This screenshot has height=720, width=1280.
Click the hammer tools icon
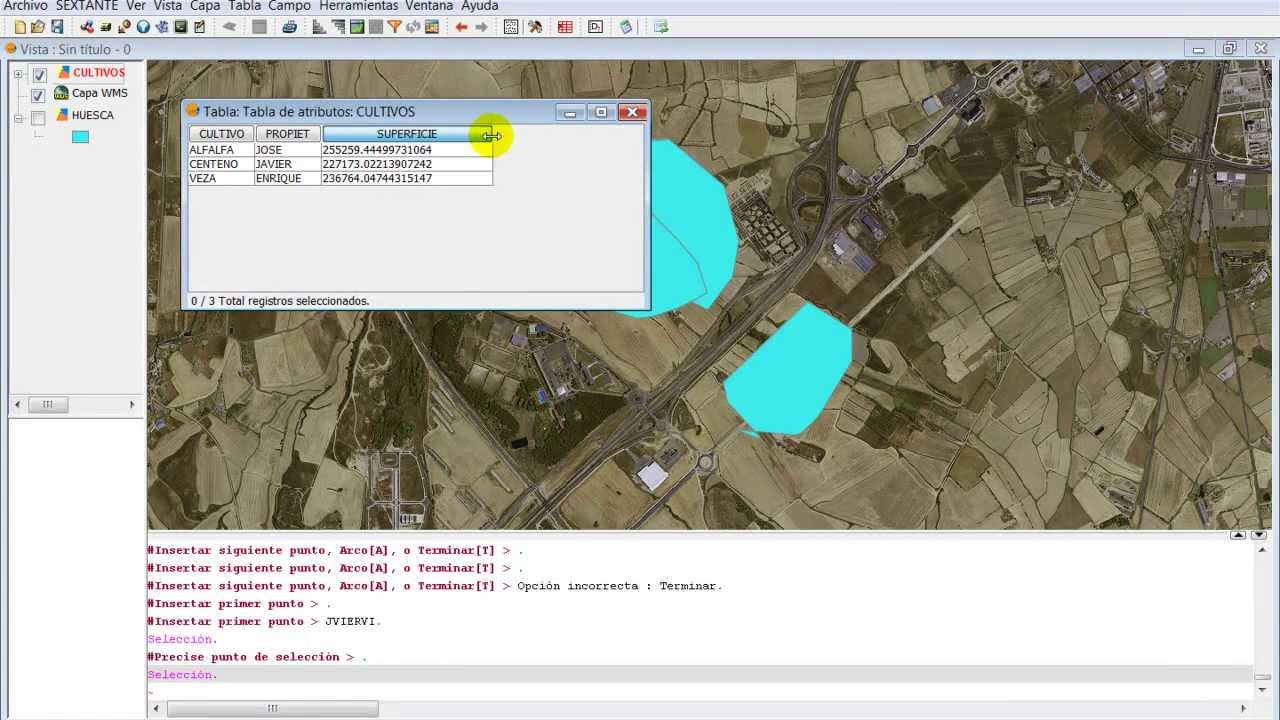(x=535, y=27)
